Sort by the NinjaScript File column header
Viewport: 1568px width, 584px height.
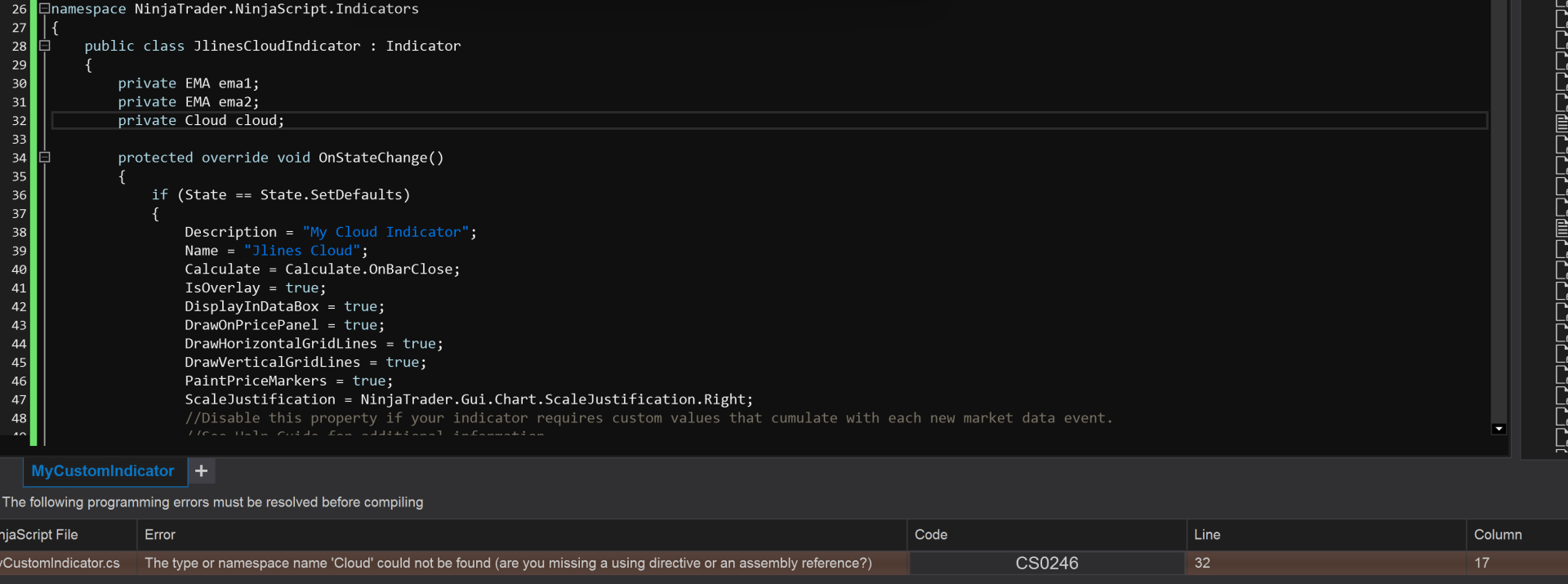41,535
